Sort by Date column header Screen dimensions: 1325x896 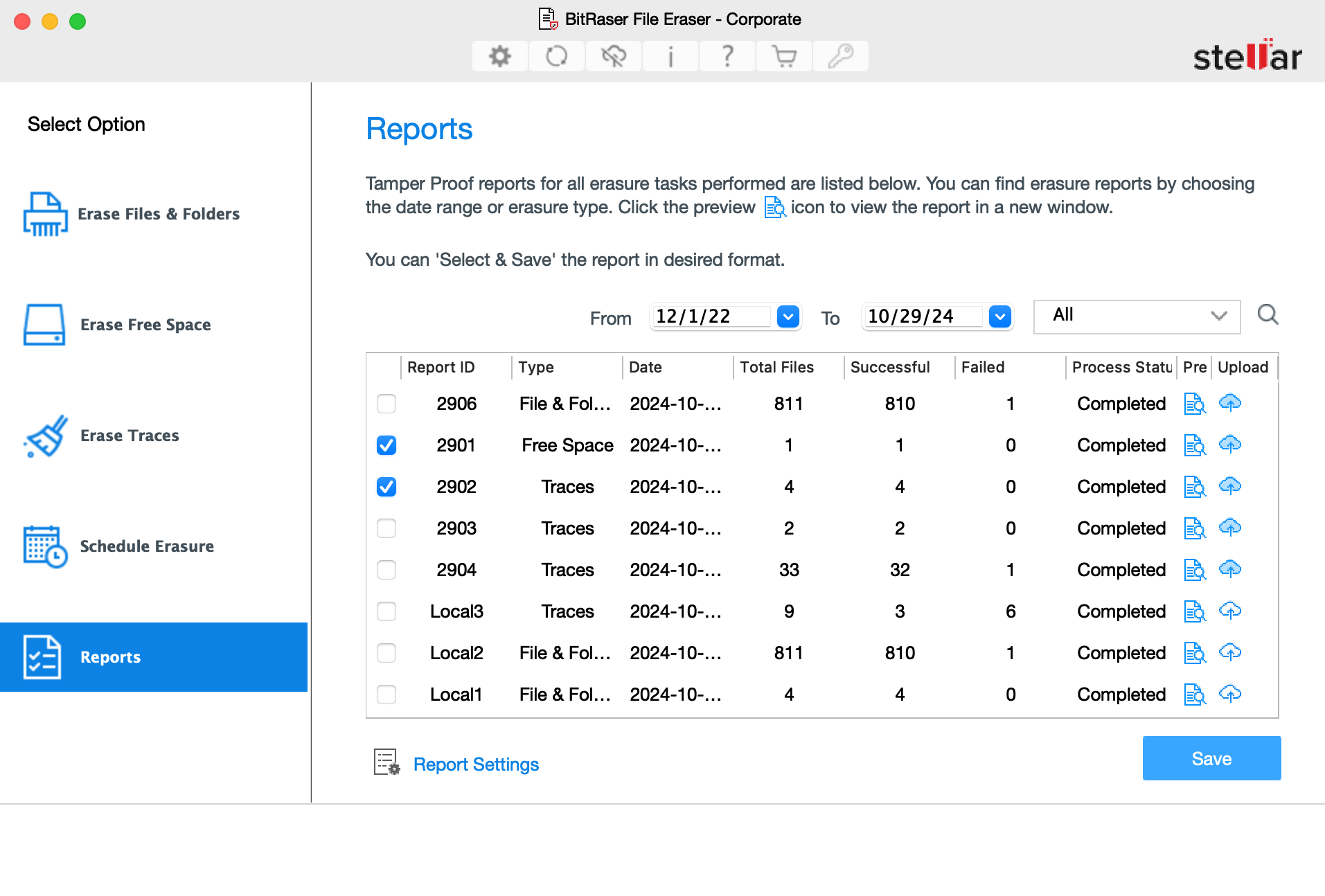677,367
